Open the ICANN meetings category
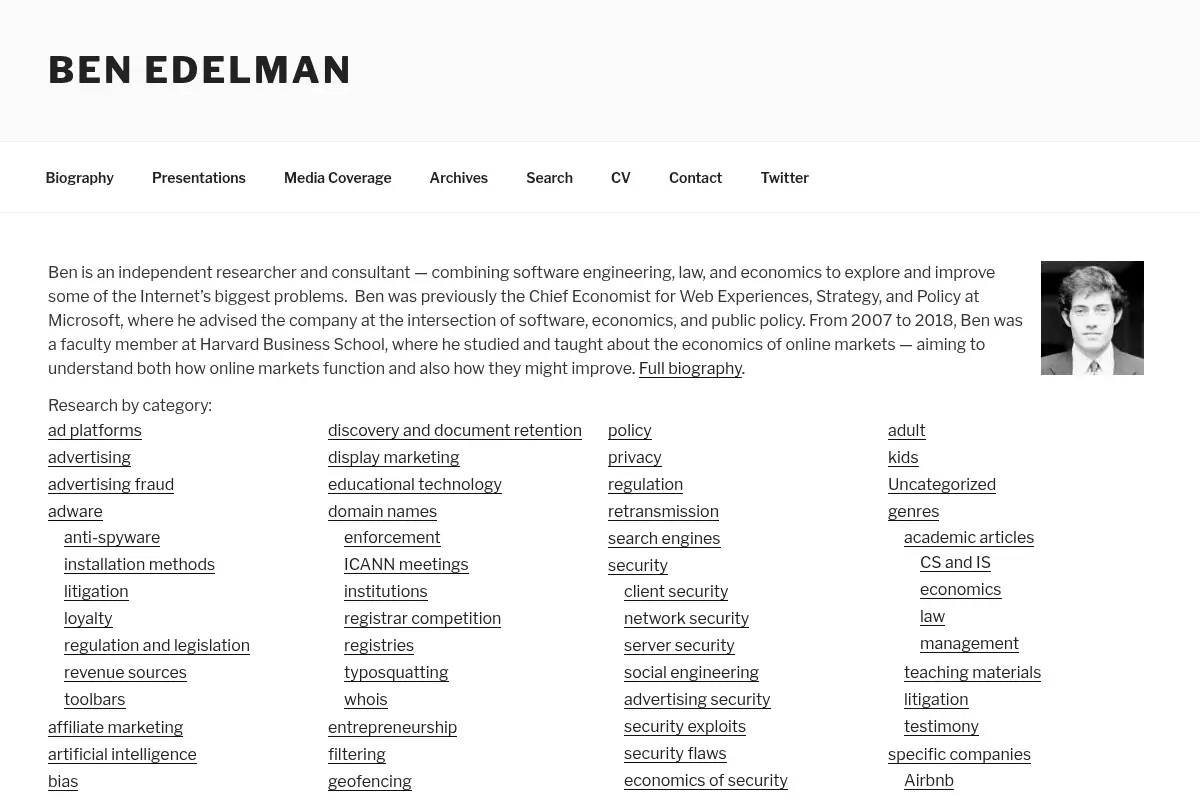Image resolution: width=1200 pixels, height=800 pixels. tap(406, 564)
